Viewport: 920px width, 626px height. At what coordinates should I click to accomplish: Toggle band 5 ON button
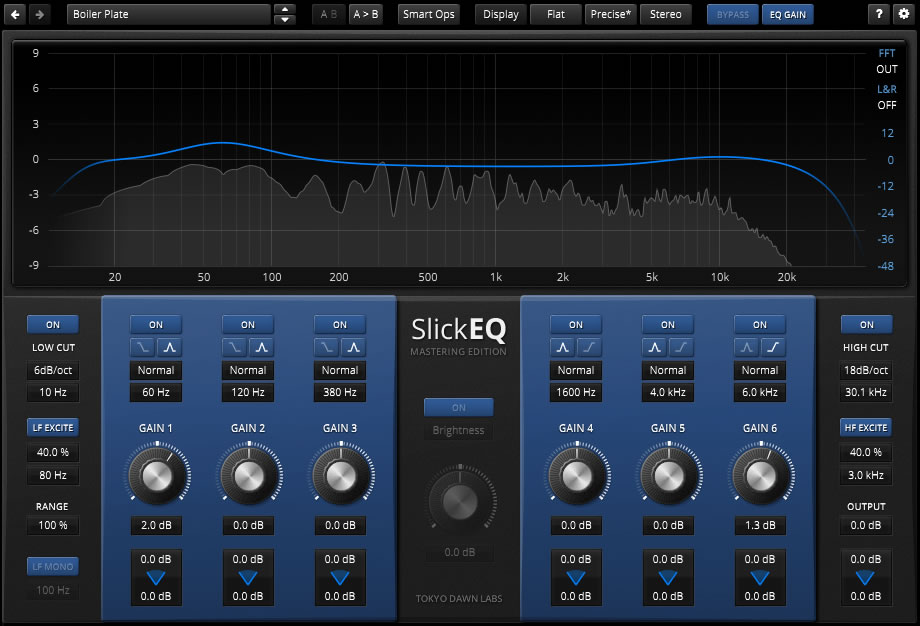click(x=668, y=324)
